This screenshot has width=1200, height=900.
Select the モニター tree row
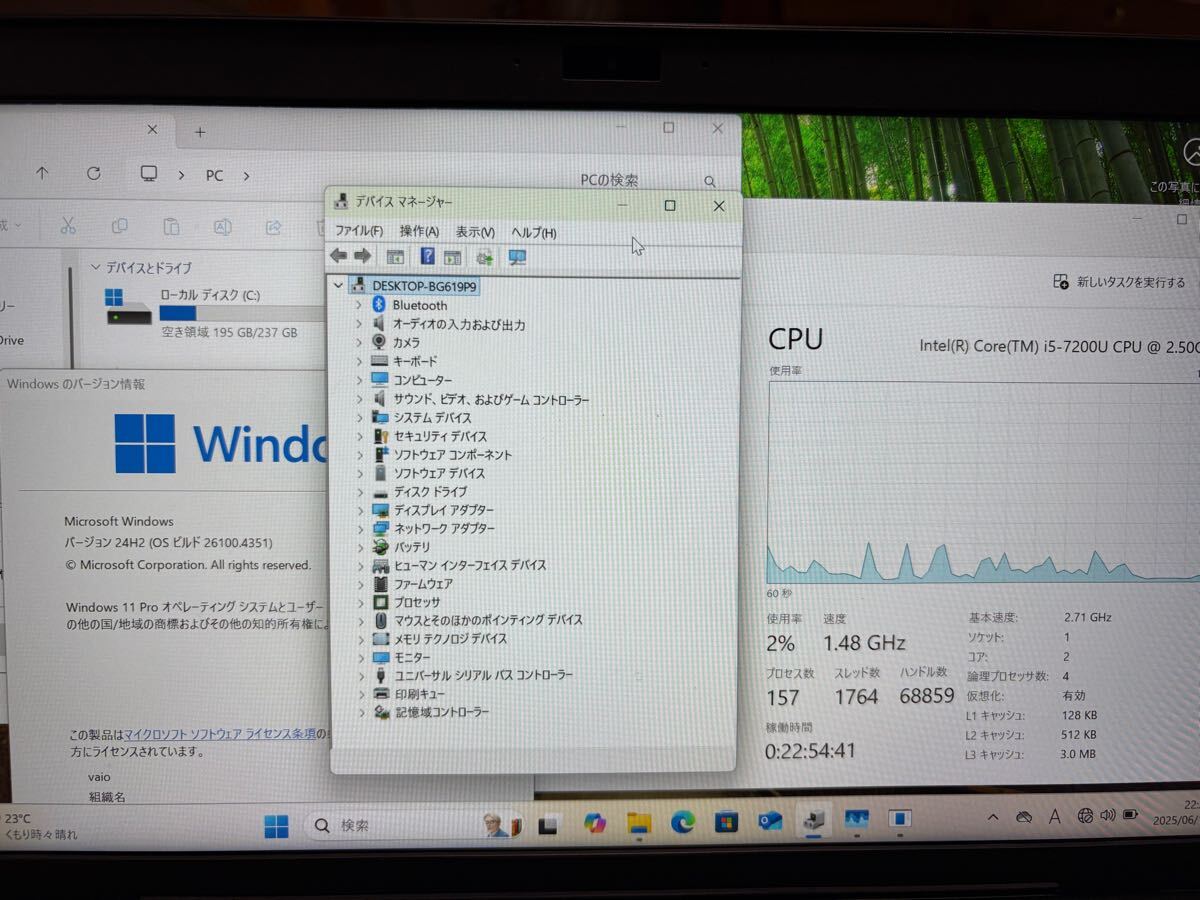(x=402, y=657)
